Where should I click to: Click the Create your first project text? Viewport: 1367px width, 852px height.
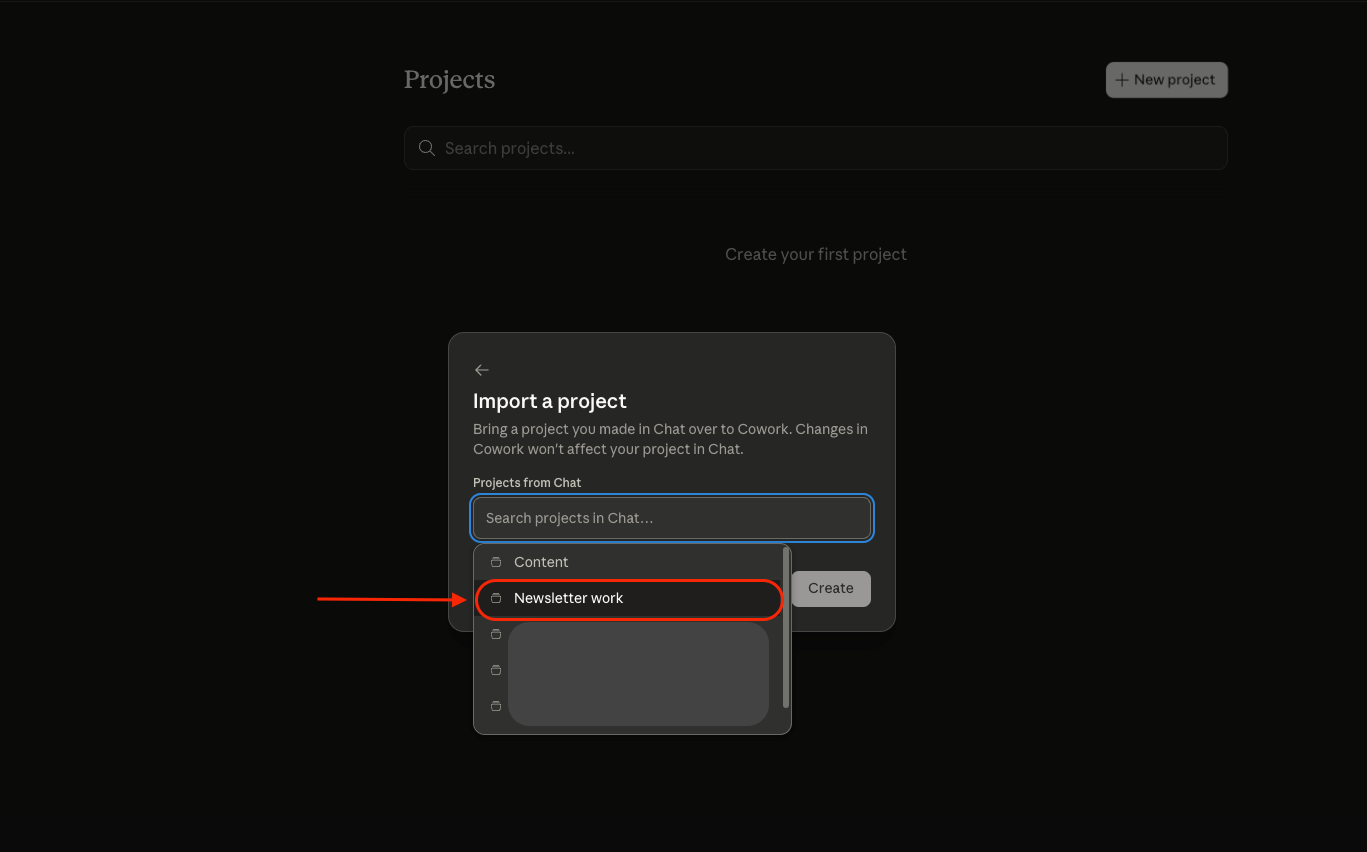point(816,254)
